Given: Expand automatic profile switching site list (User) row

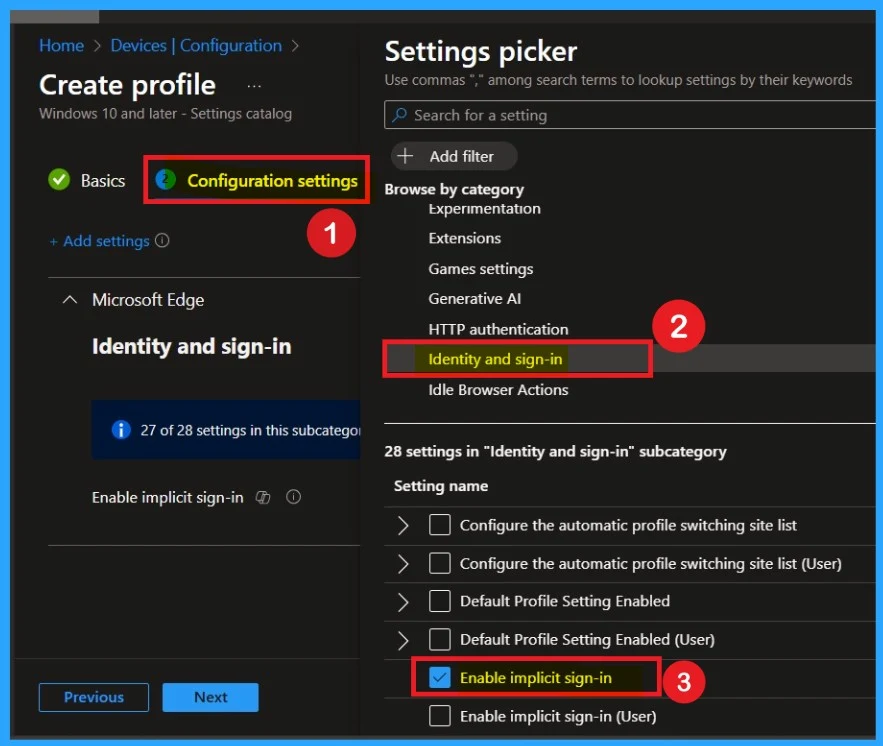Looking at the screenshot, I should [x=403, y=564].
